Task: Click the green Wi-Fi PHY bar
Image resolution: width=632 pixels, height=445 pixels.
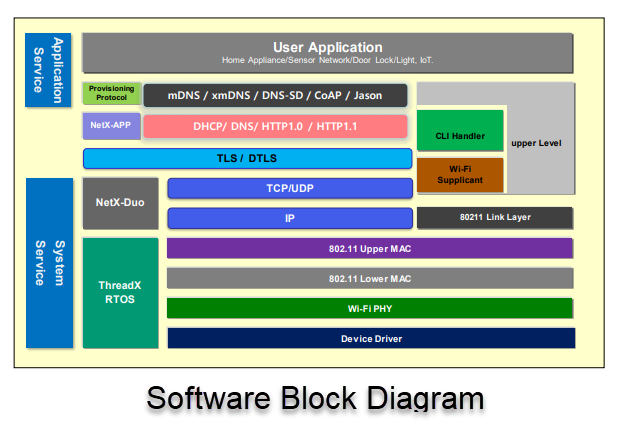Action: point(370,308)
